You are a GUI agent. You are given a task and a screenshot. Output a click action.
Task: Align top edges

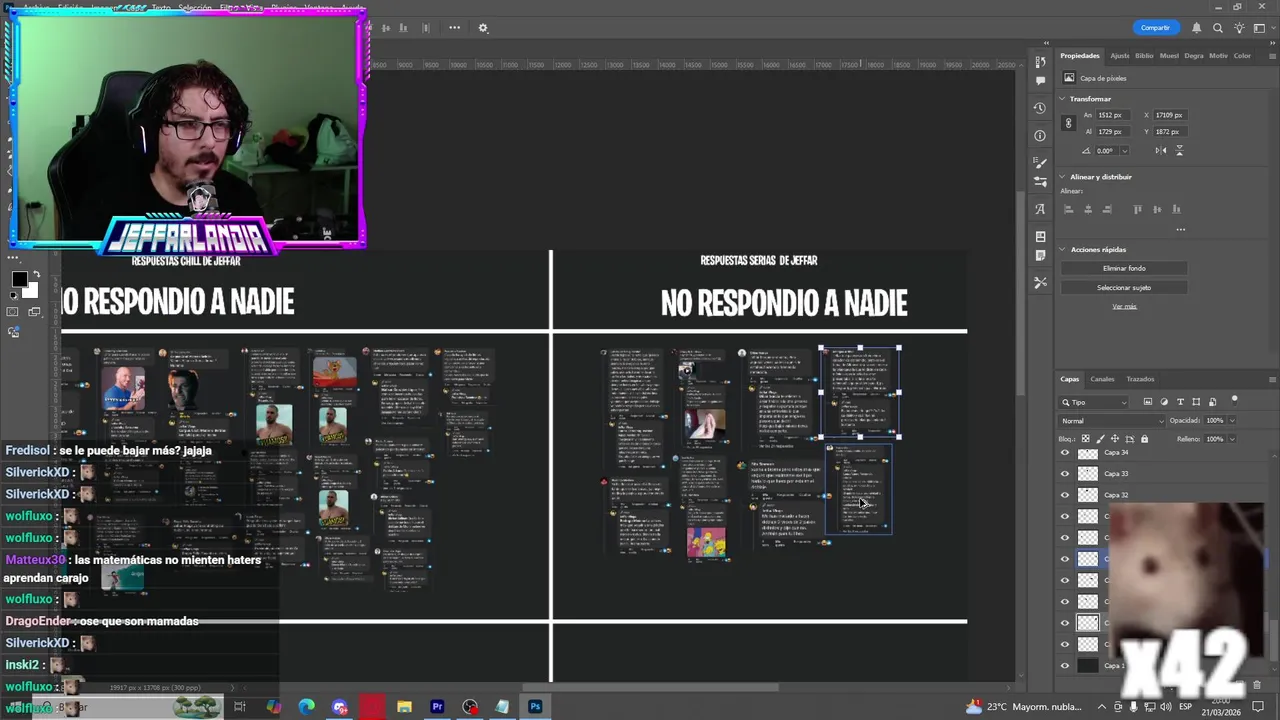(x=1138, y=209)
